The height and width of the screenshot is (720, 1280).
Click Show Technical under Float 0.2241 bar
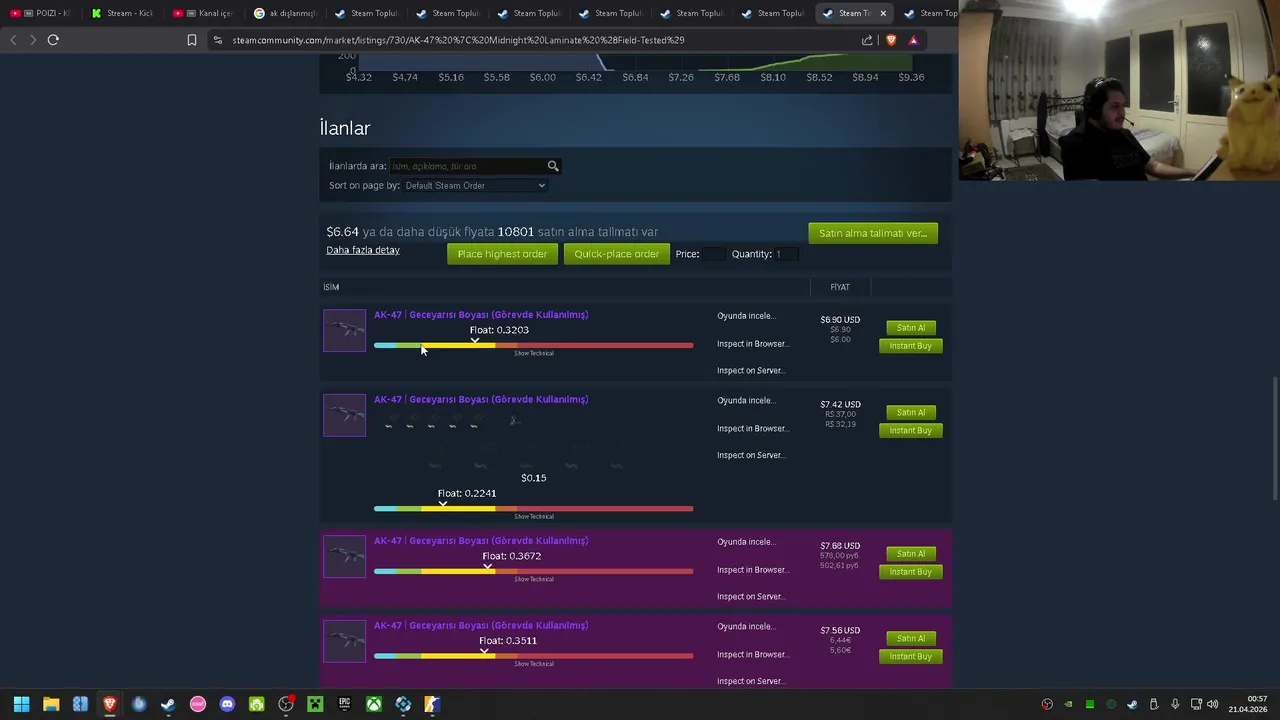tap(534, 517)
